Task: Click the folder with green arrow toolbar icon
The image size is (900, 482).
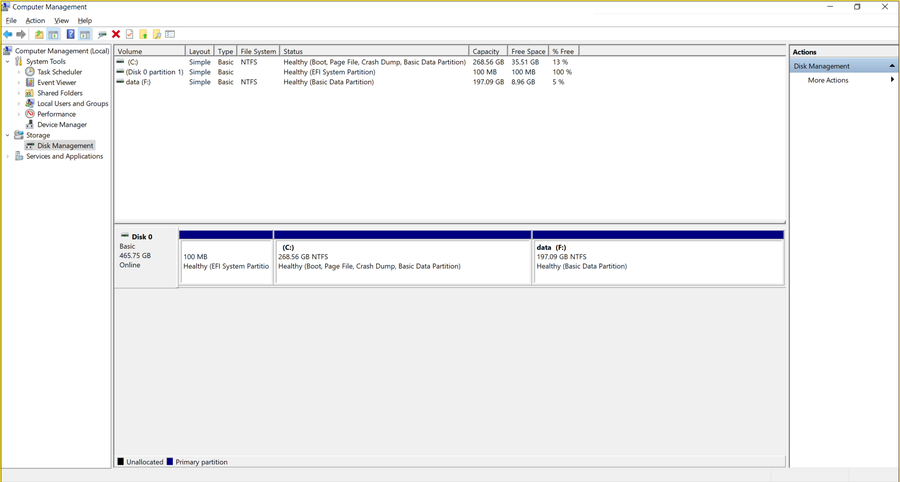Action: click(143, 34)
